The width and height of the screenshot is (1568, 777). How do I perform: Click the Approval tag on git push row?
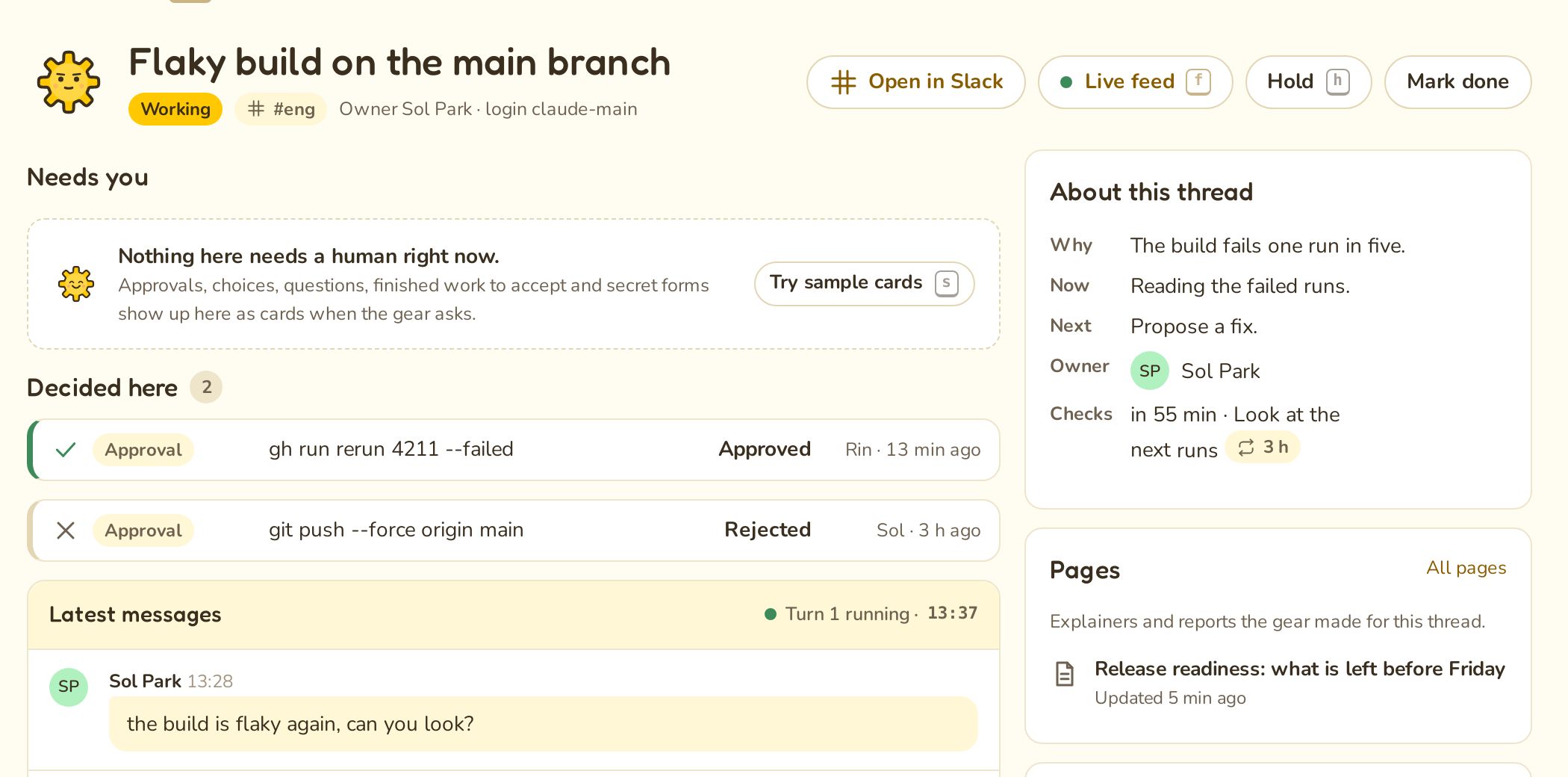pos(143,530)
